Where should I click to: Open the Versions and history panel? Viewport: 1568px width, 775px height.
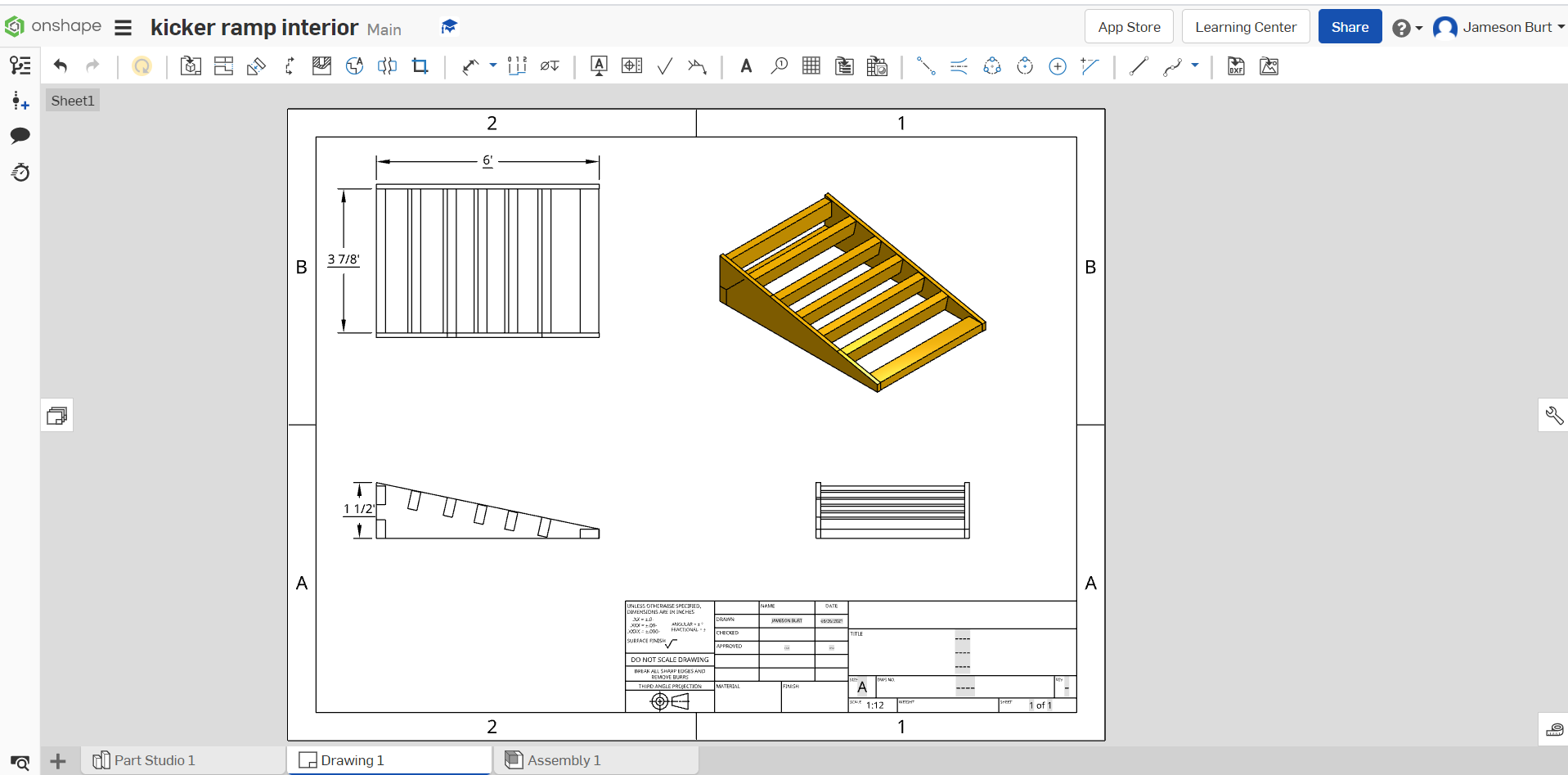click(x=20, y=173)
